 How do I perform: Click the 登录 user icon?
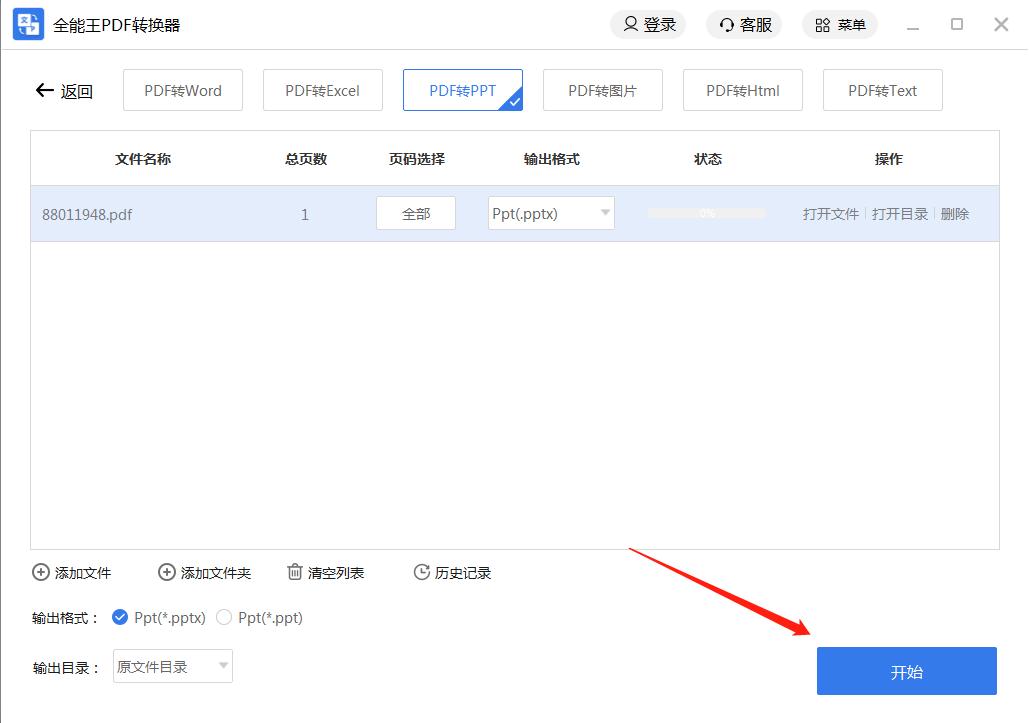pyautogui.click(x=631, y=24)
